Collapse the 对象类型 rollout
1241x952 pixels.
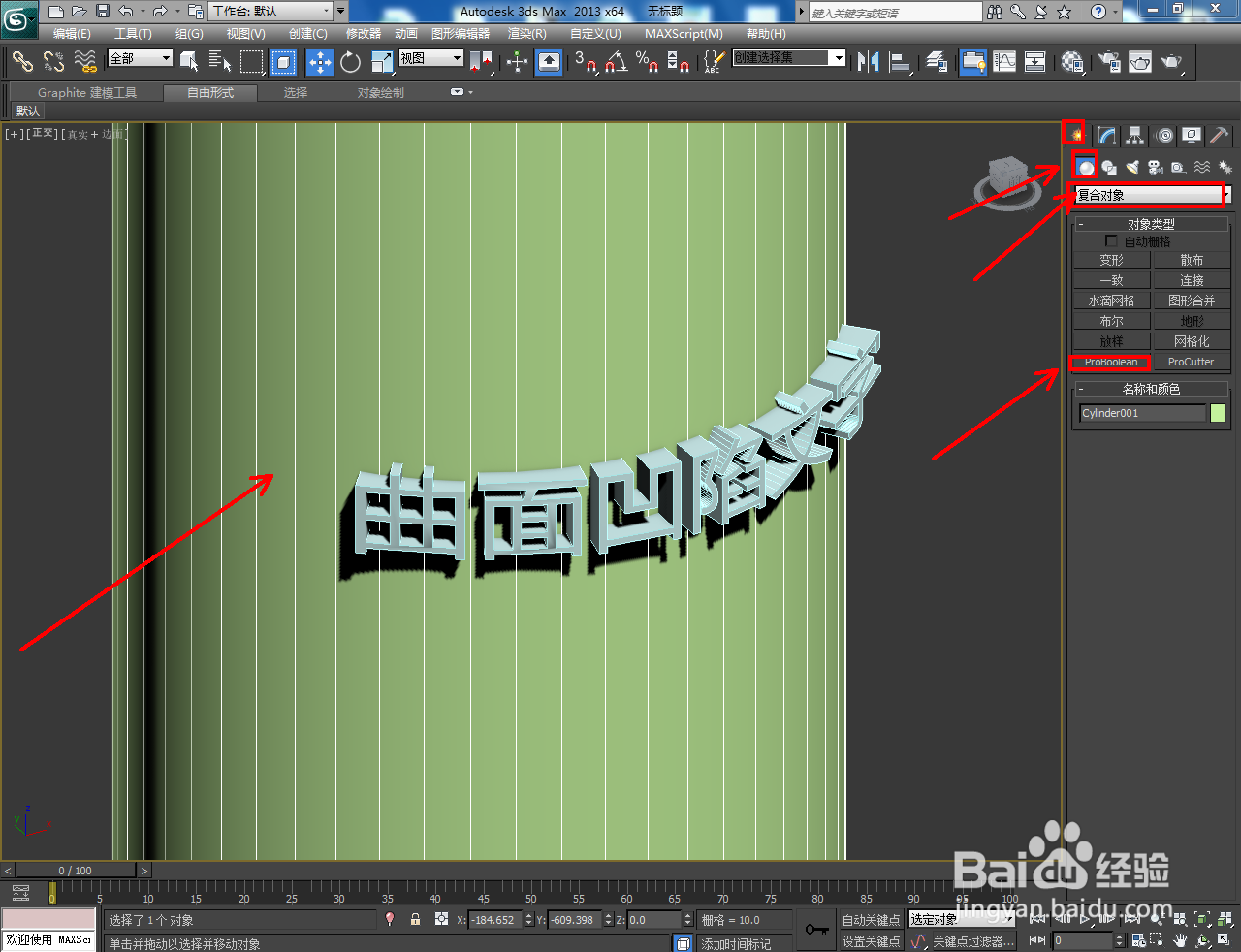click(1151, 223)
